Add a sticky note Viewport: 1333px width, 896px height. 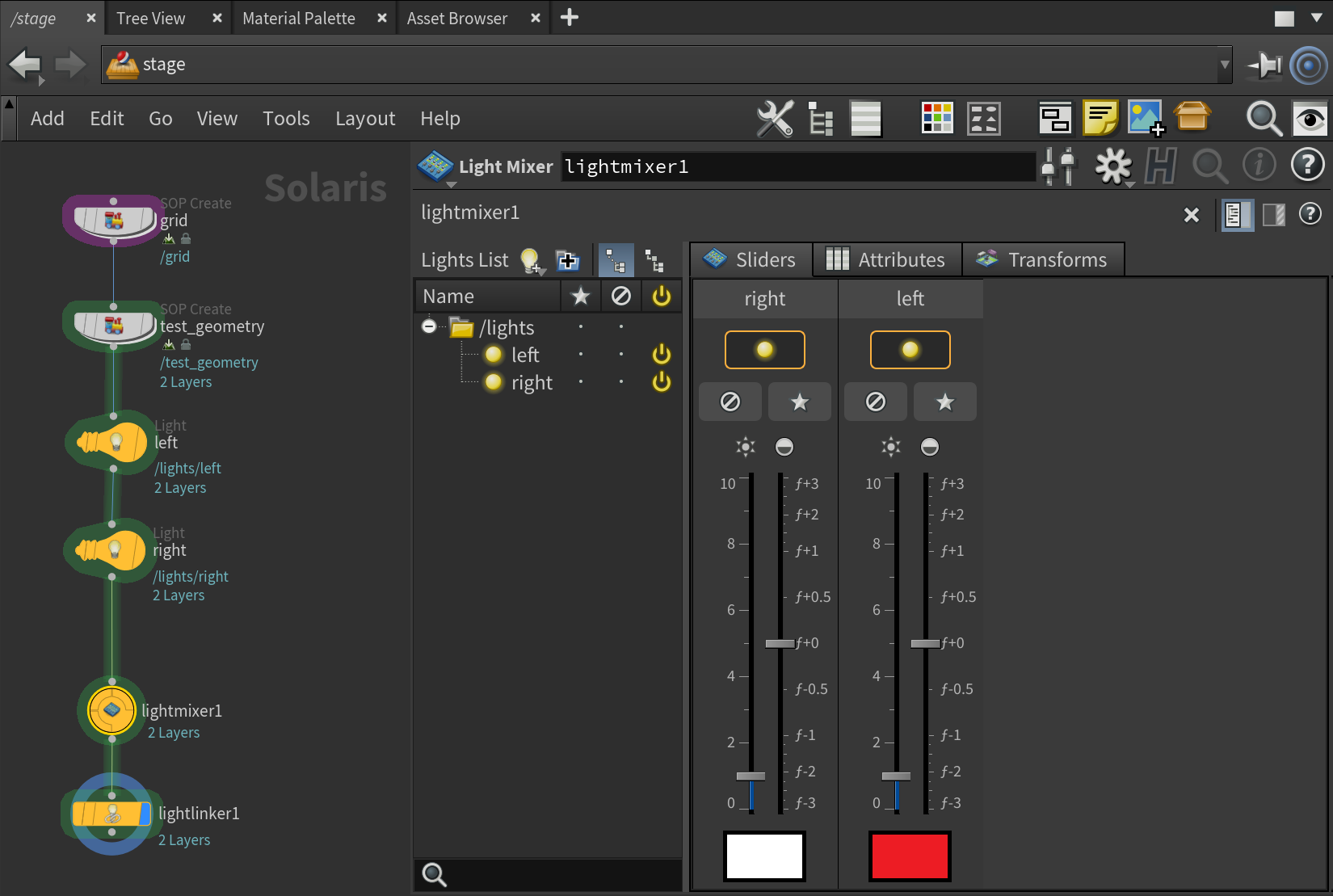click(1100, 119)
